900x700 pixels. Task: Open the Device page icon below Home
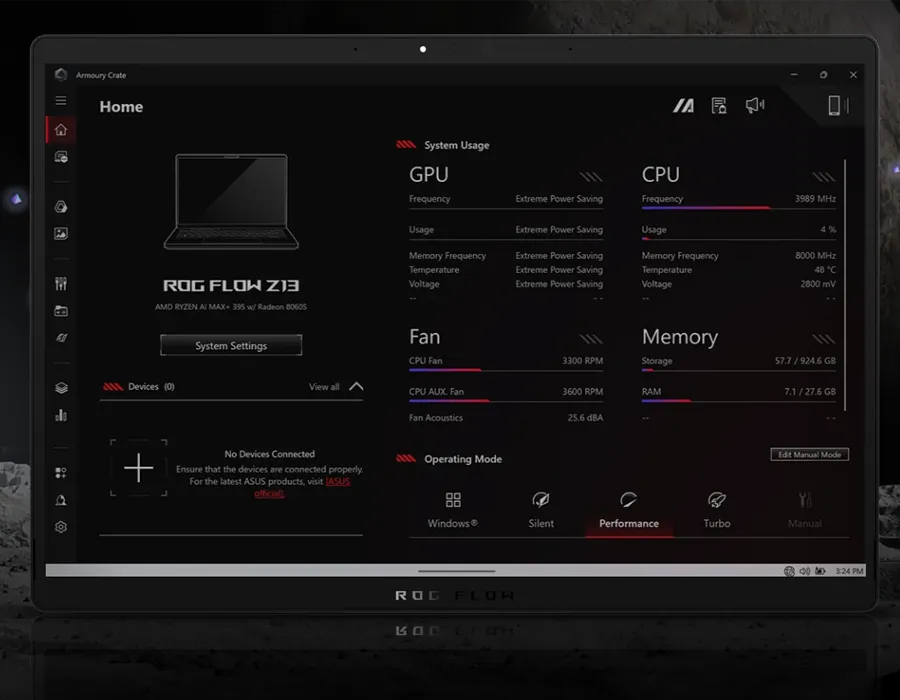(61, 157)
